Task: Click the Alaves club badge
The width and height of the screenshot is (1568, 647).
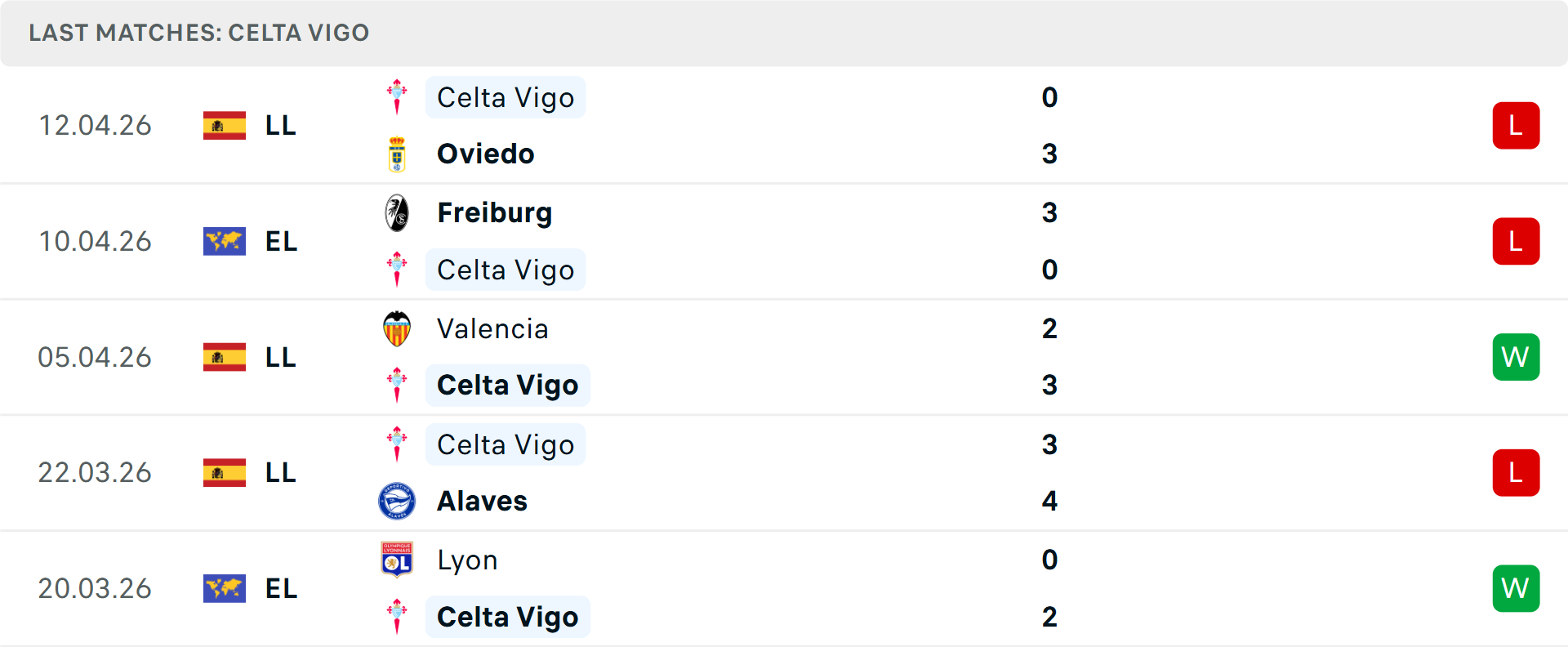Action: (397, 501)
